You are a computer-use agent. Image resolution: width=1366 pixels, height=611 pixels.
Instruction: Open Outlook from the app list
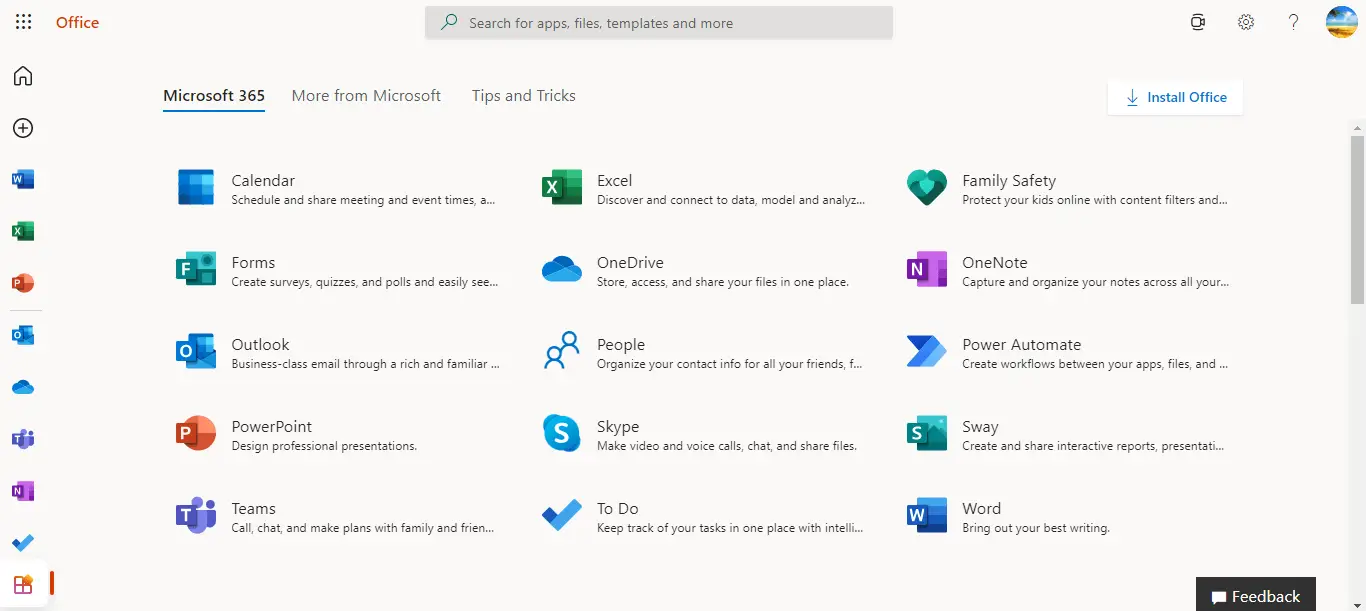pos(338,352)
